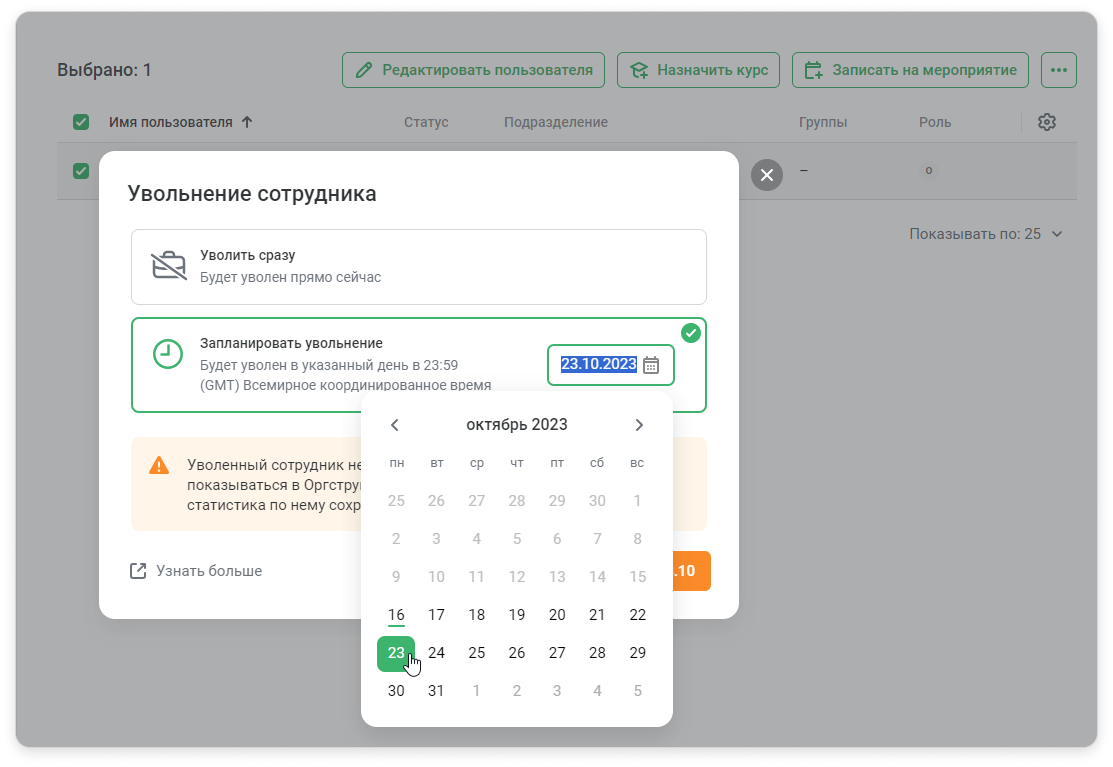This screenshot has width=1113, height=767.
Task: Select October 28 in the calendar
Action: pos(597,653)
